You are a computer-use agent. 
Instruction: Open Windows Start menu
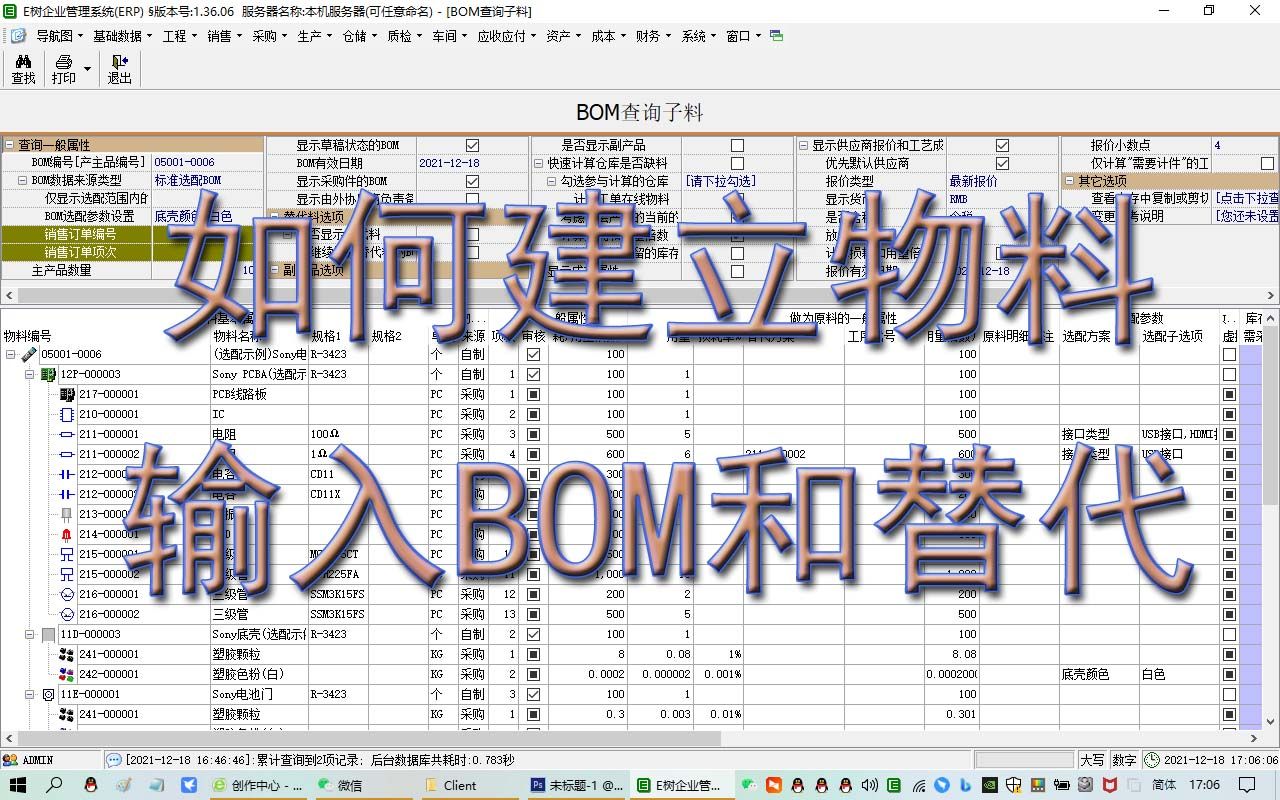[18, 785]
